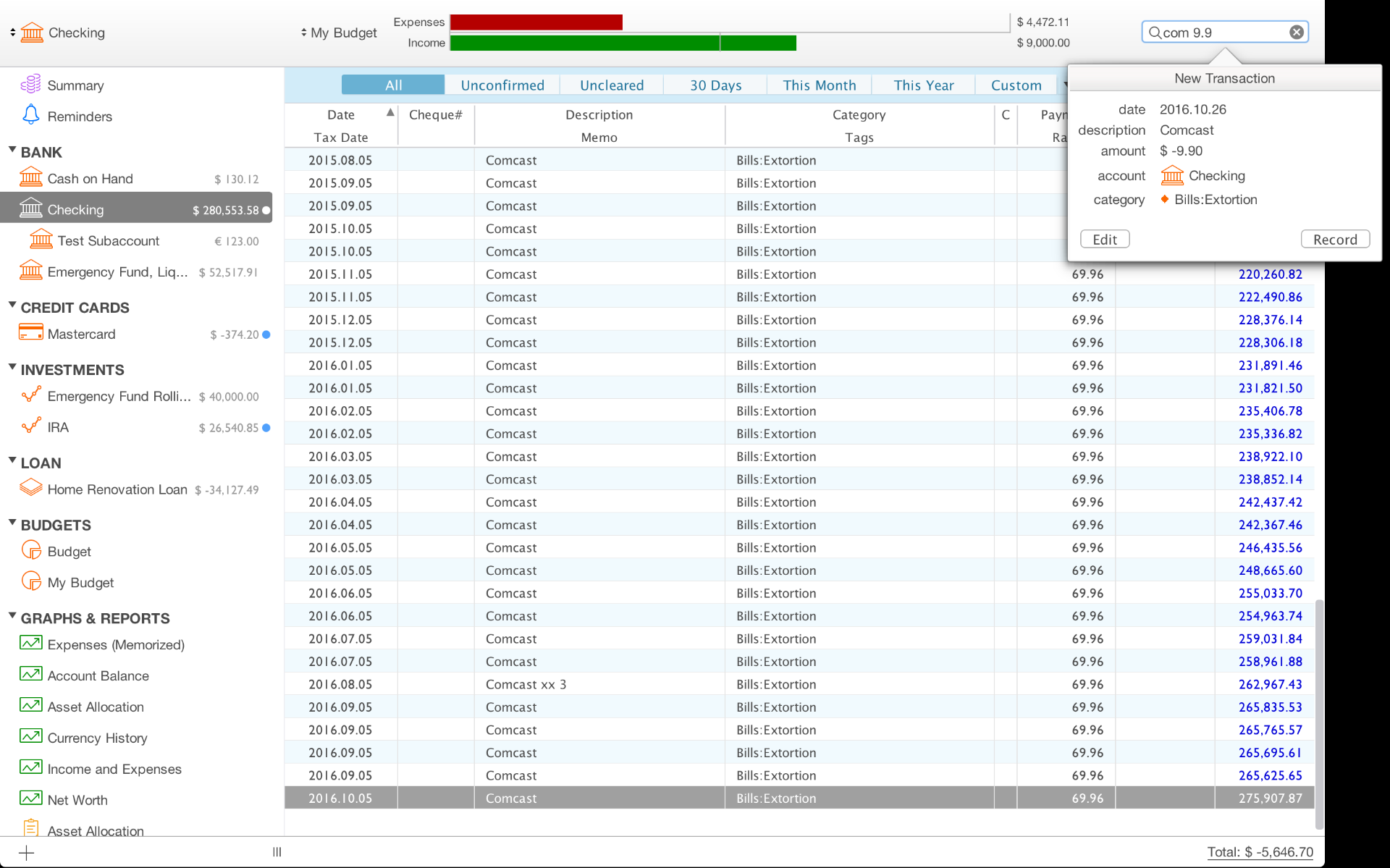Collapse the CREDIT CARDS section
Image resolution: width=1390 pixels, height=868 pixels.
[12, 306]
